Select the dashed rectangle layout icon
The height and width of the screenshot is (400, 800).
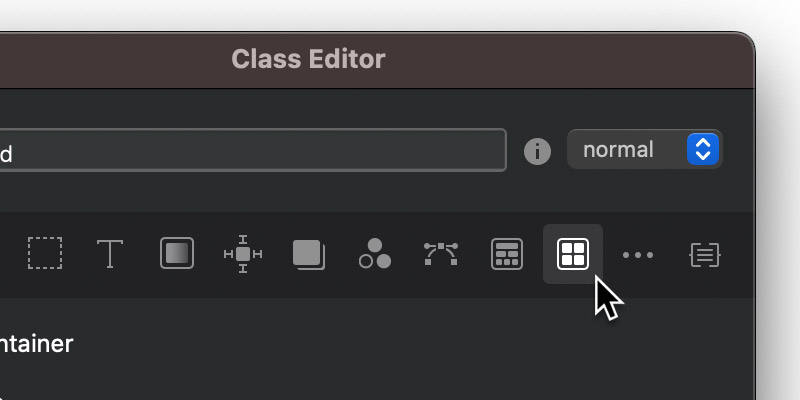pyautogui.click(x=45, y=253)
